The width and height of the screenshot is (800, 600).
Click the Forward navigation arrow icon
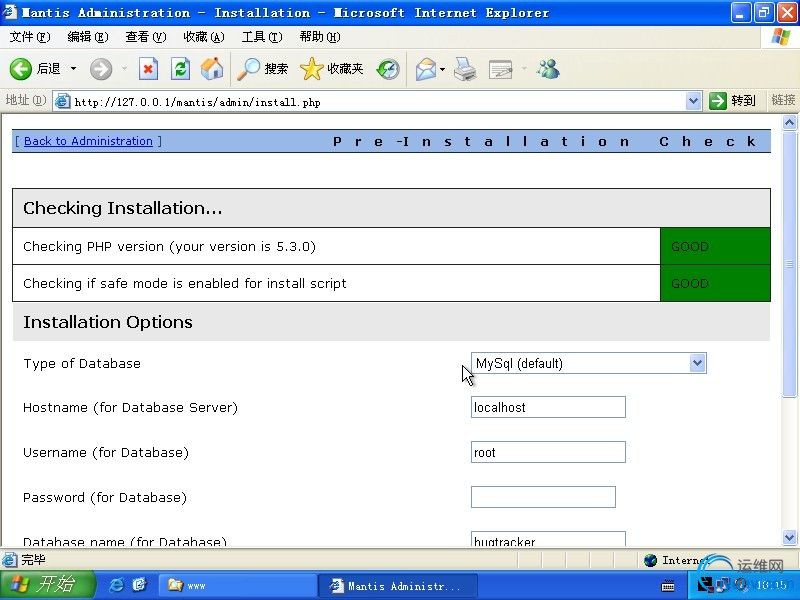(101, 69)
